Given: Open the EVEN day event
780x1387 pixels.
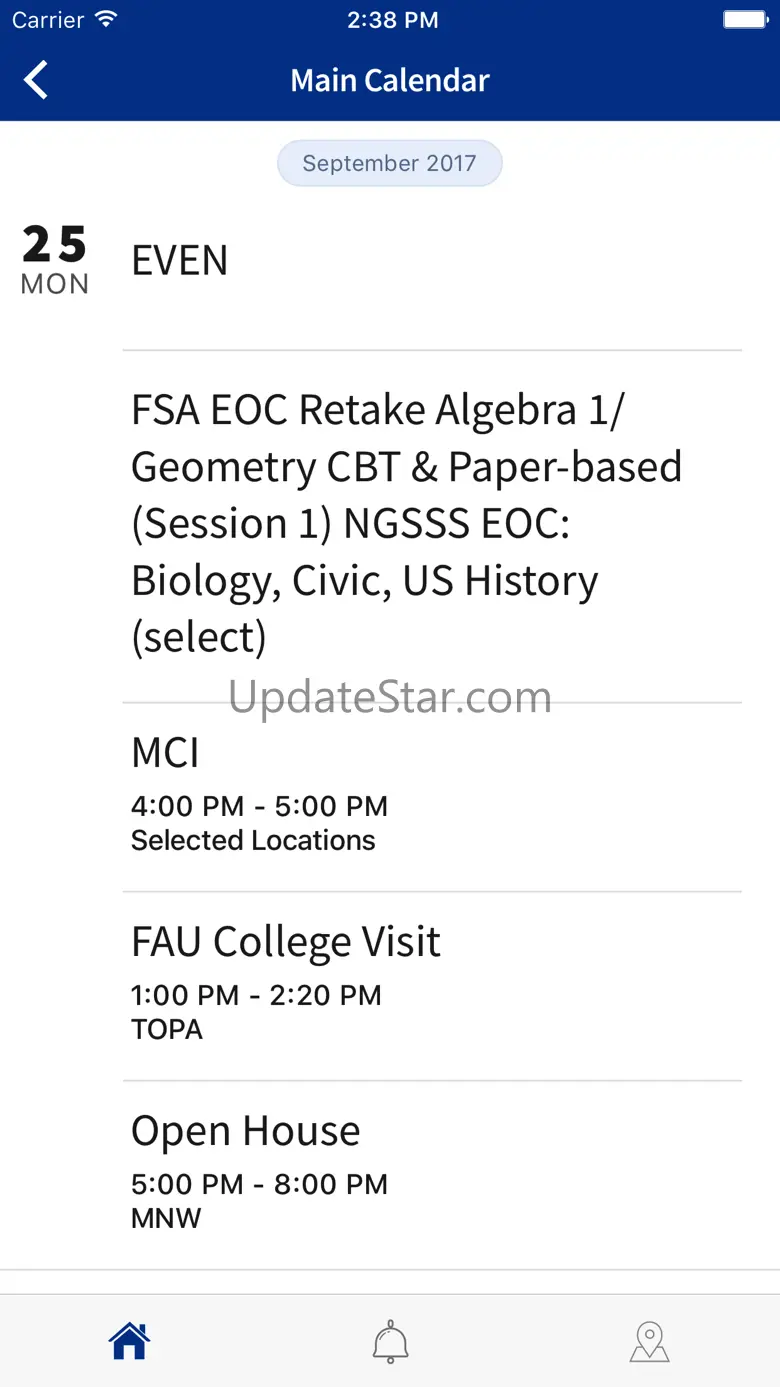Looking at the screenshot, I should point(180,260).
